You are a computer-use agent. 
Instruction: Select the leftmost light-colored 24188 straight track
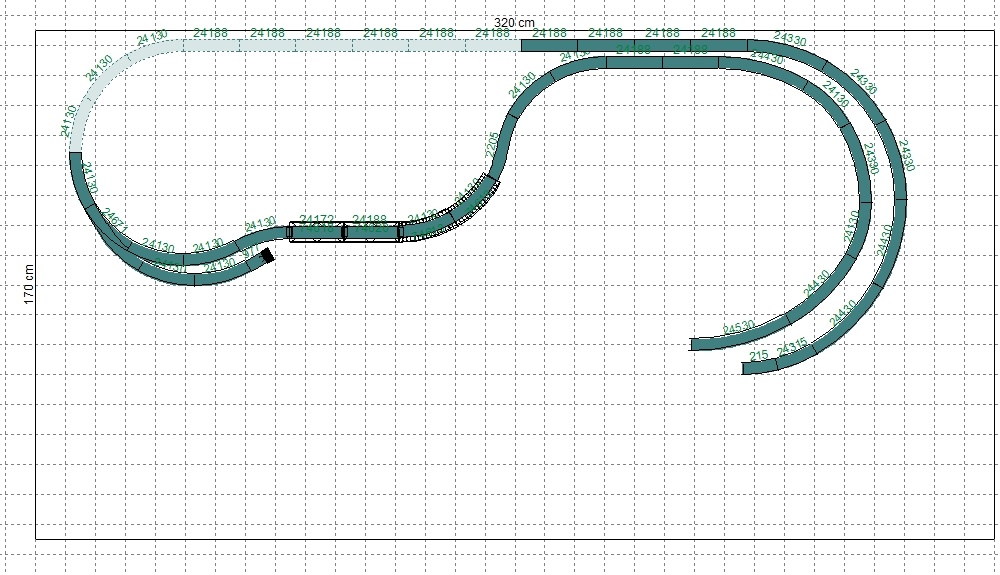tap(212, 45)
